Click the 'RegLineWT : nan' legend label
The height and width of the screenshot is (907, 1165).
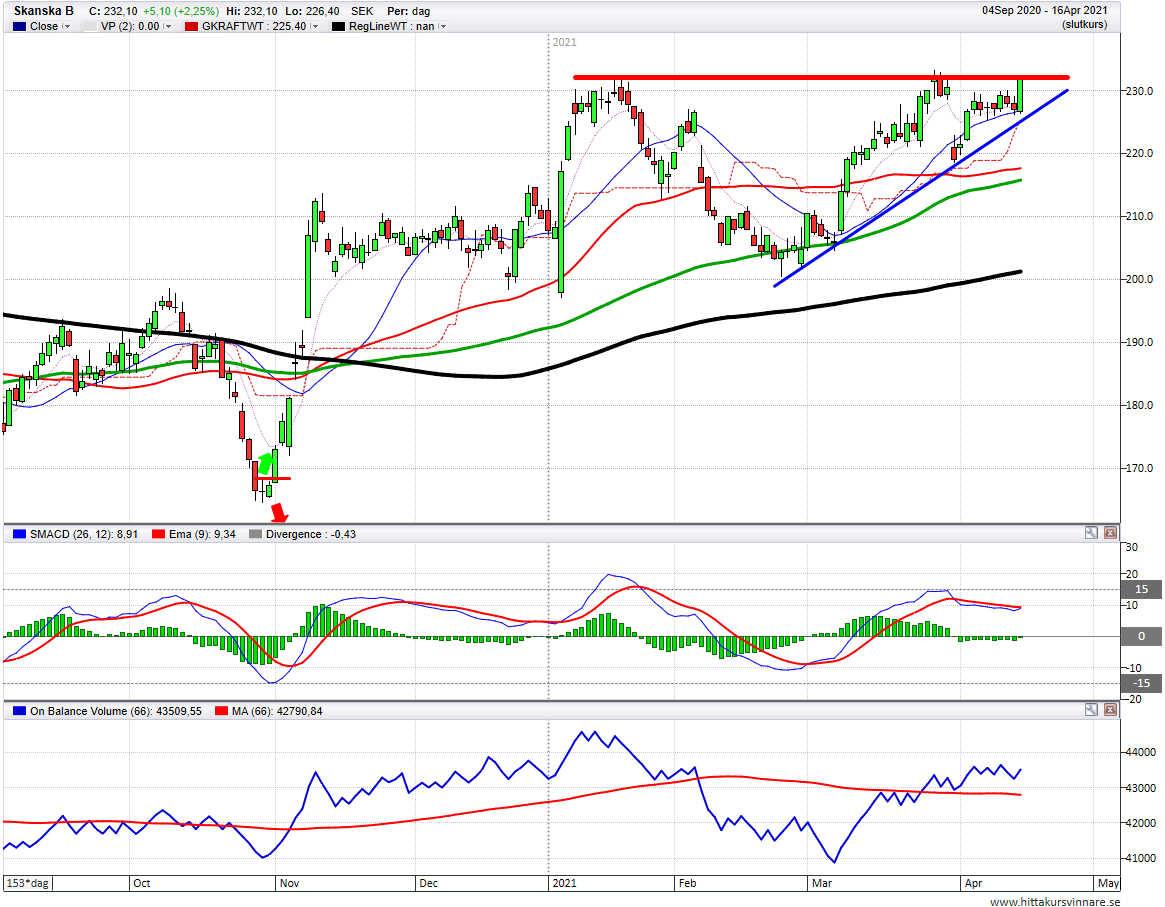tap(392, 26)
